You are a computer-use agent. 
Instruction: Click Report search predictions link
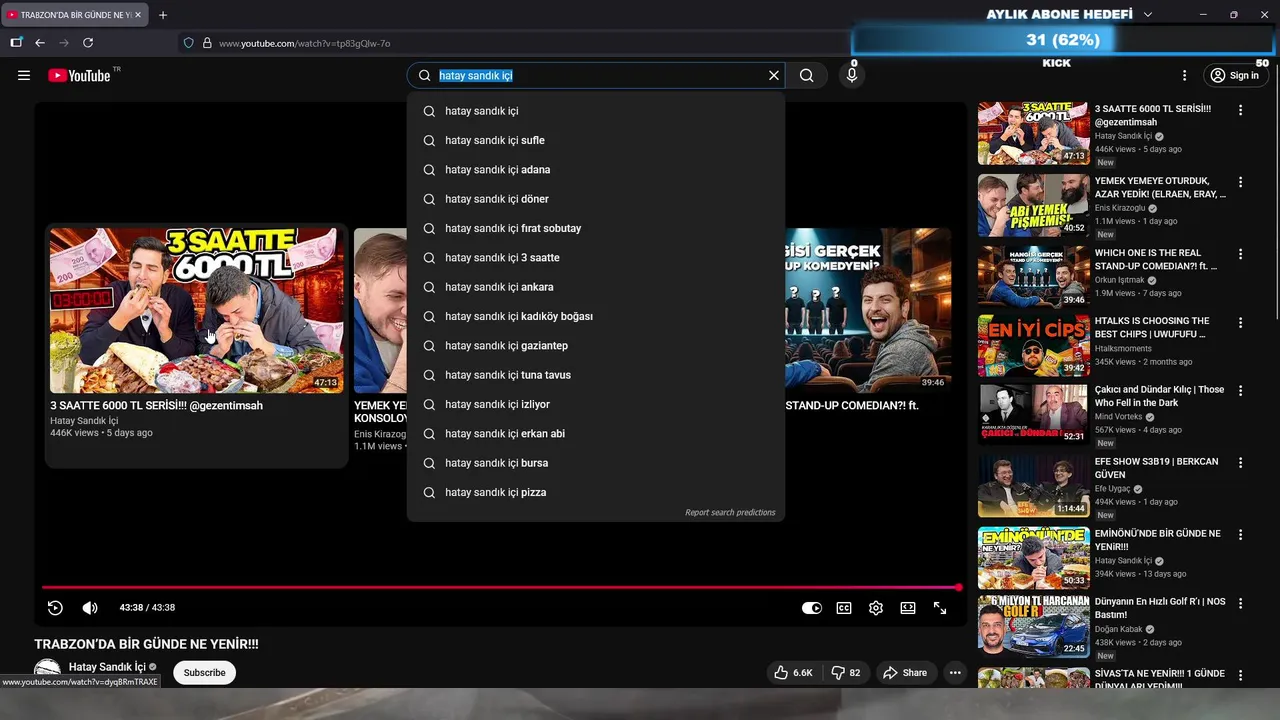[x=730, y=513]
